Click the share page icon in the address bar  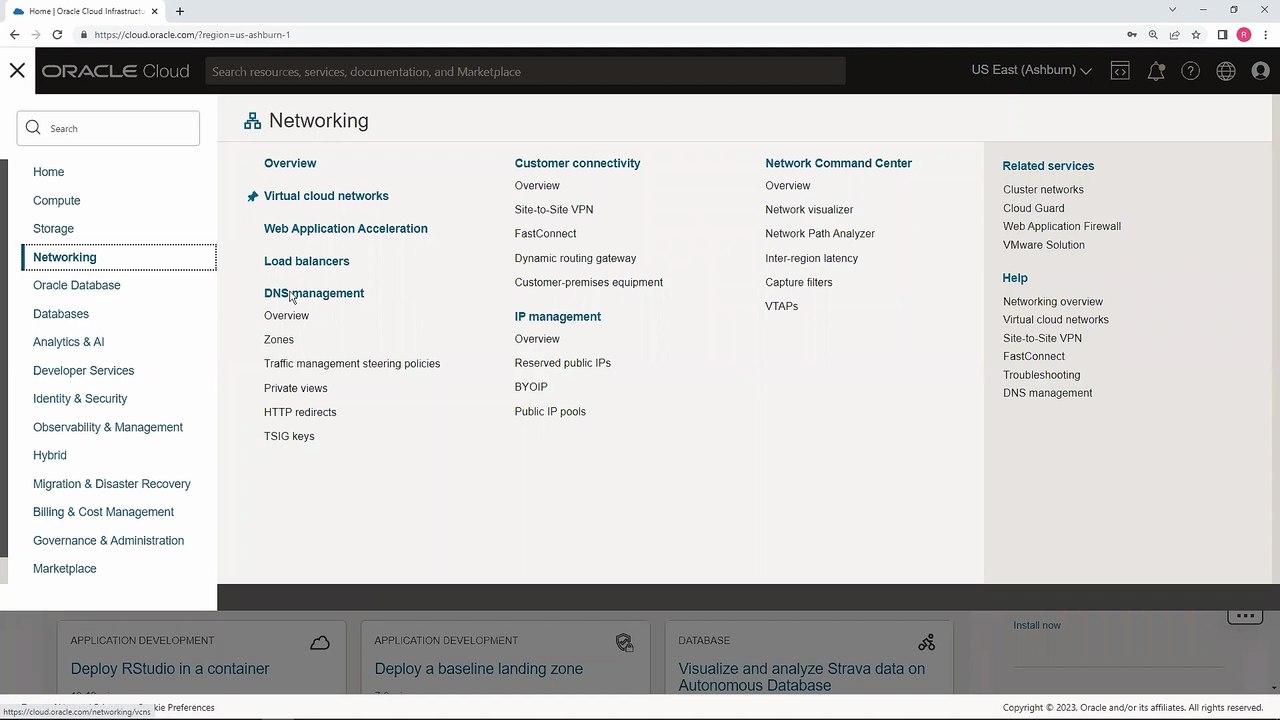point(1175,34)
